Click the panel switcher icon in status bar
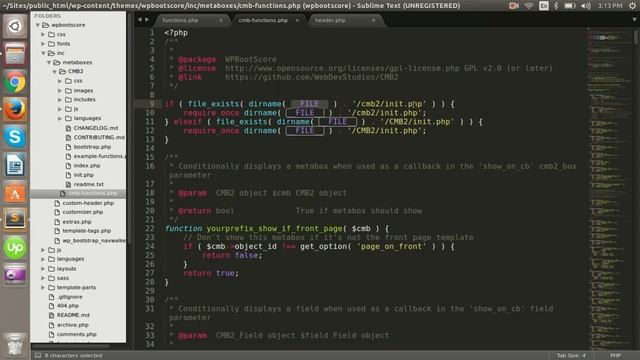The image size is (640, 360). (38, 356)
